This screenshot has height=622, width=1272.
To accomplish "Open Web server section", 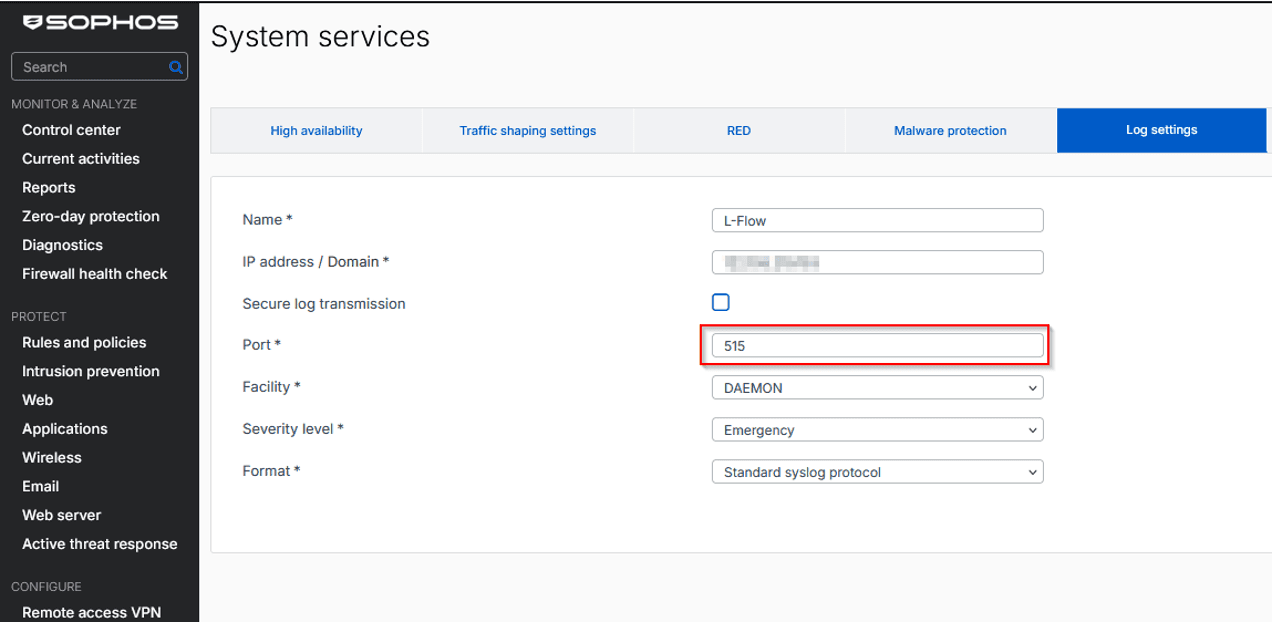I will [x=62, y=515].
